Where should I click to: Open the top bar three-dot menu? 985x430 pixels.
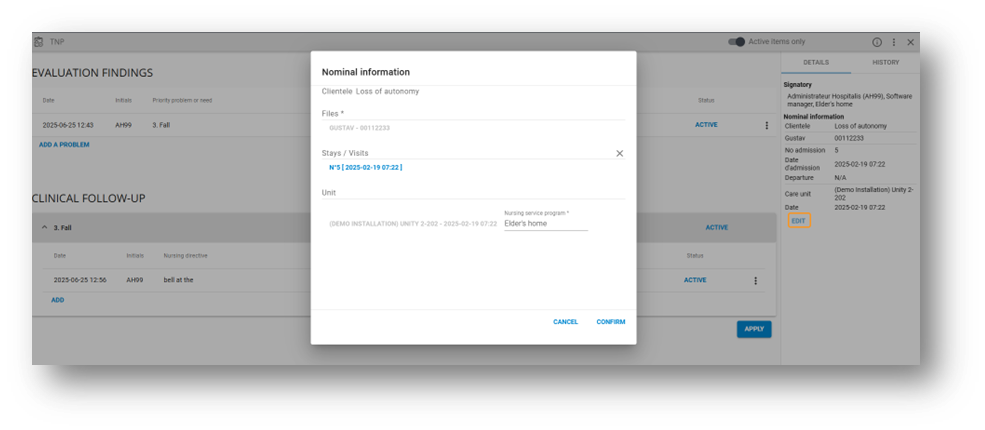tap(894, 42)
